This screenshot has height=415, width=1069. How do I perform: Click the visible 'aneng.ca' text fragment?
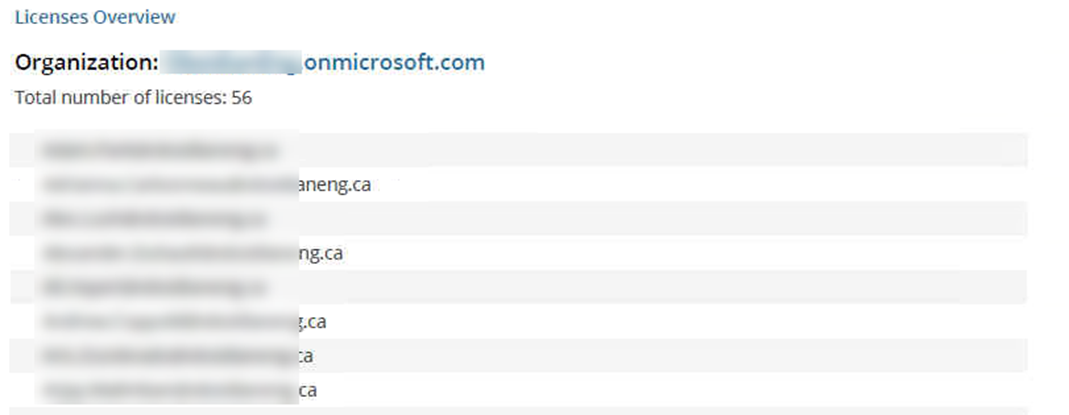(335, 185)
